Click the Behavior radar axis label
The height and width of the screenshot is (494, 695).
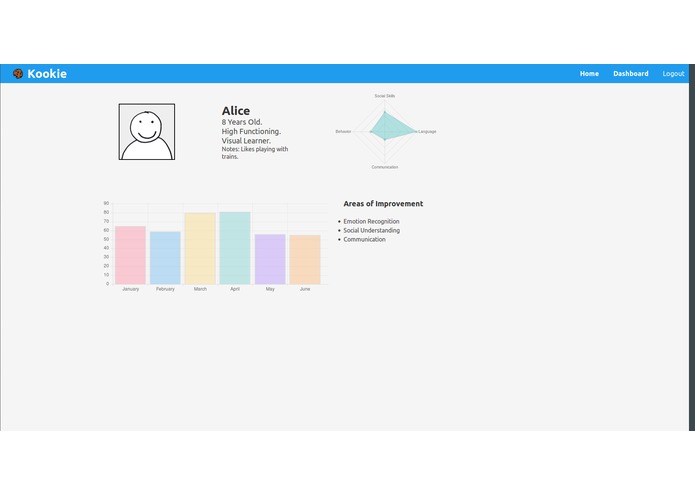(x=344, y=132)
